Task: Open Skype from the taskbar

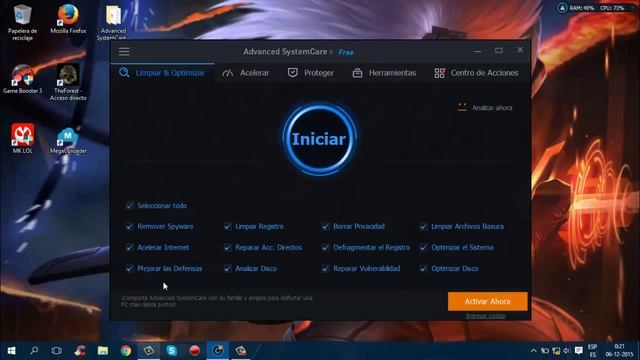Action: [x=171, y=351]
